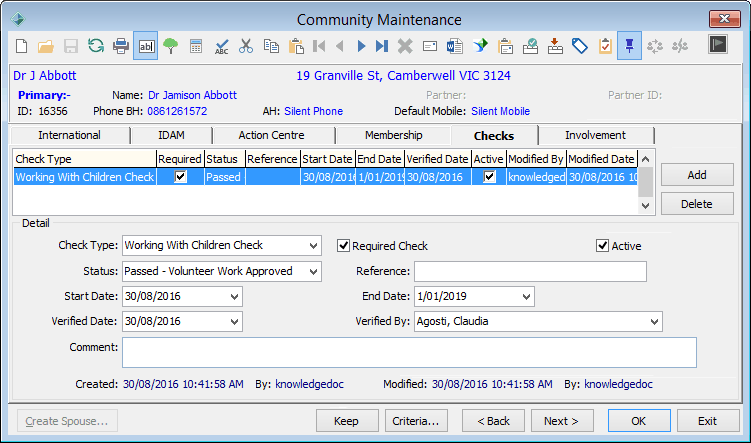Image resolution: width=751 pixels, height=443 pixels.
Task: Open the Criteria... button
Action: click(x=416, y=421)
